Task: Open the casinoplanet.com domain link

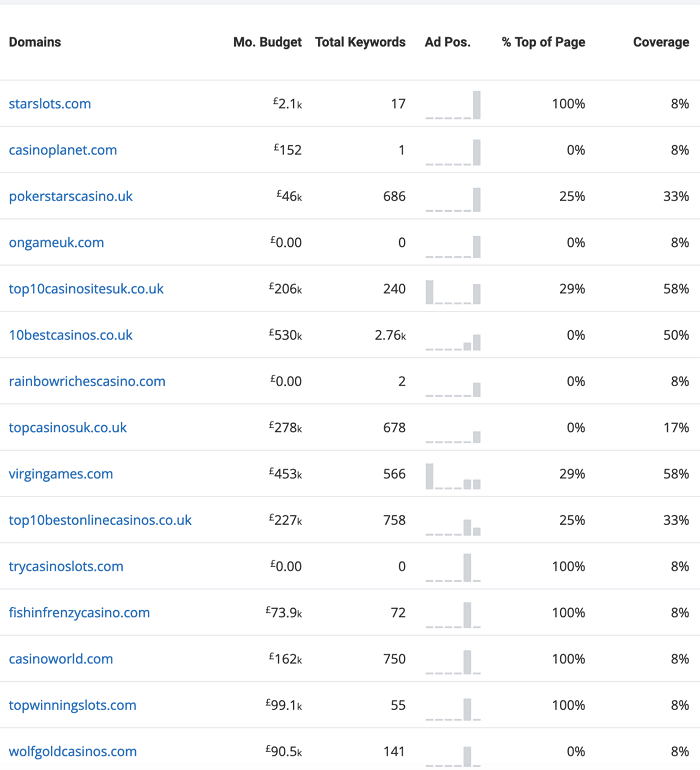Action: pos(63,150)
